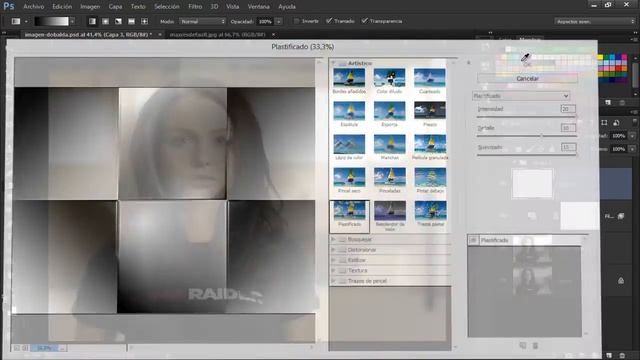Image resolution: width=640 pixels, height=360 pixels.
Task: Choose the Cuarteado filter thumbnail
Action: (x=430, y=78)
